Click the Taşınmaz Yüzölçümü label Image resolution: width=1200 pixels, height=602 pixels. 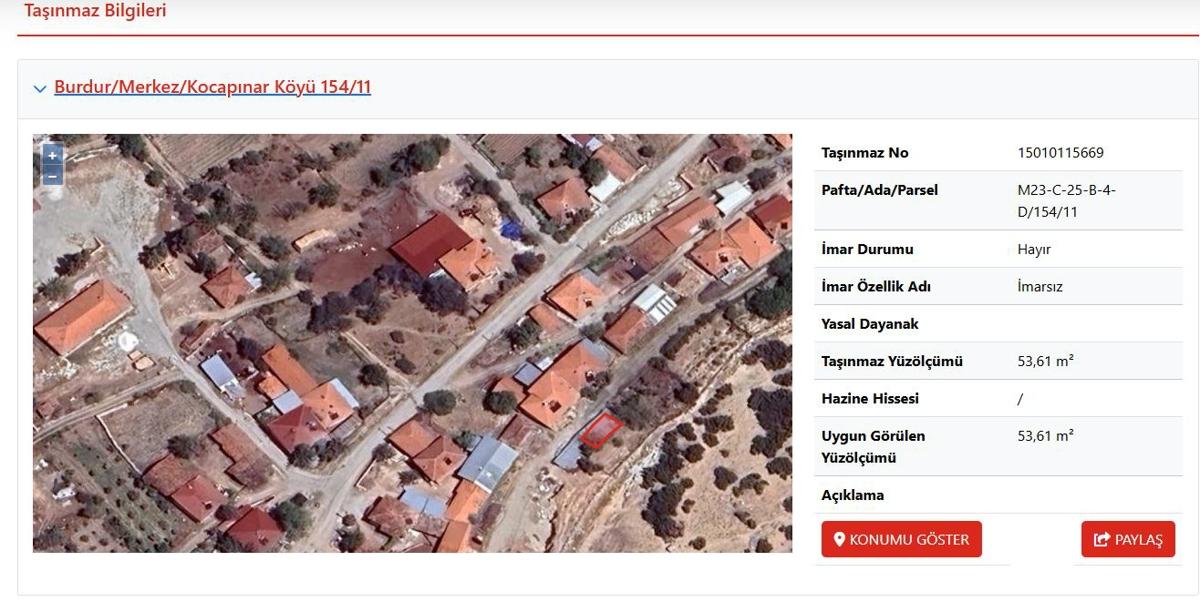tap(892, 361)
